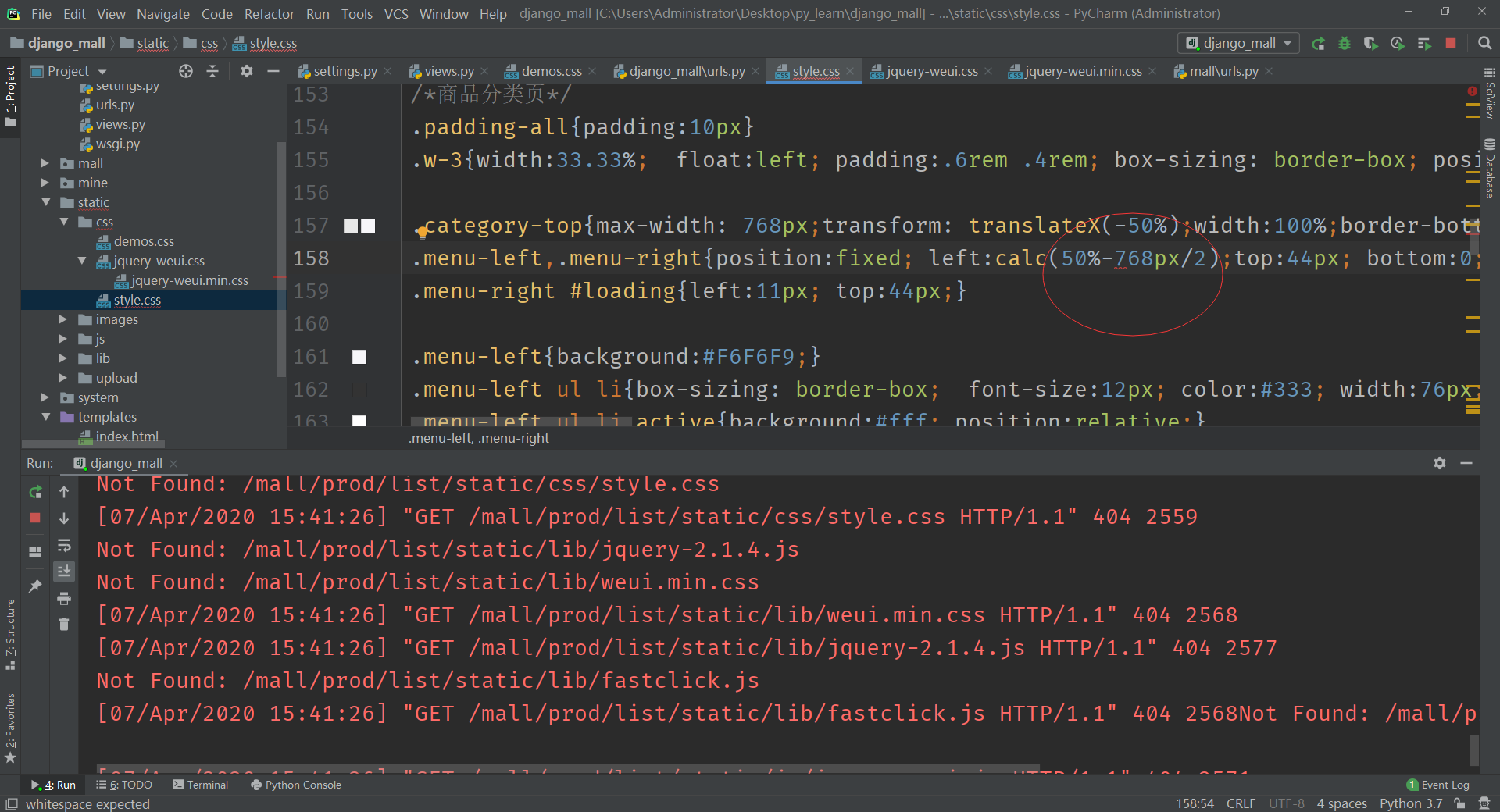Open index.html in the Project tree
Screen dimensions: 1500x812
point(127,436)
